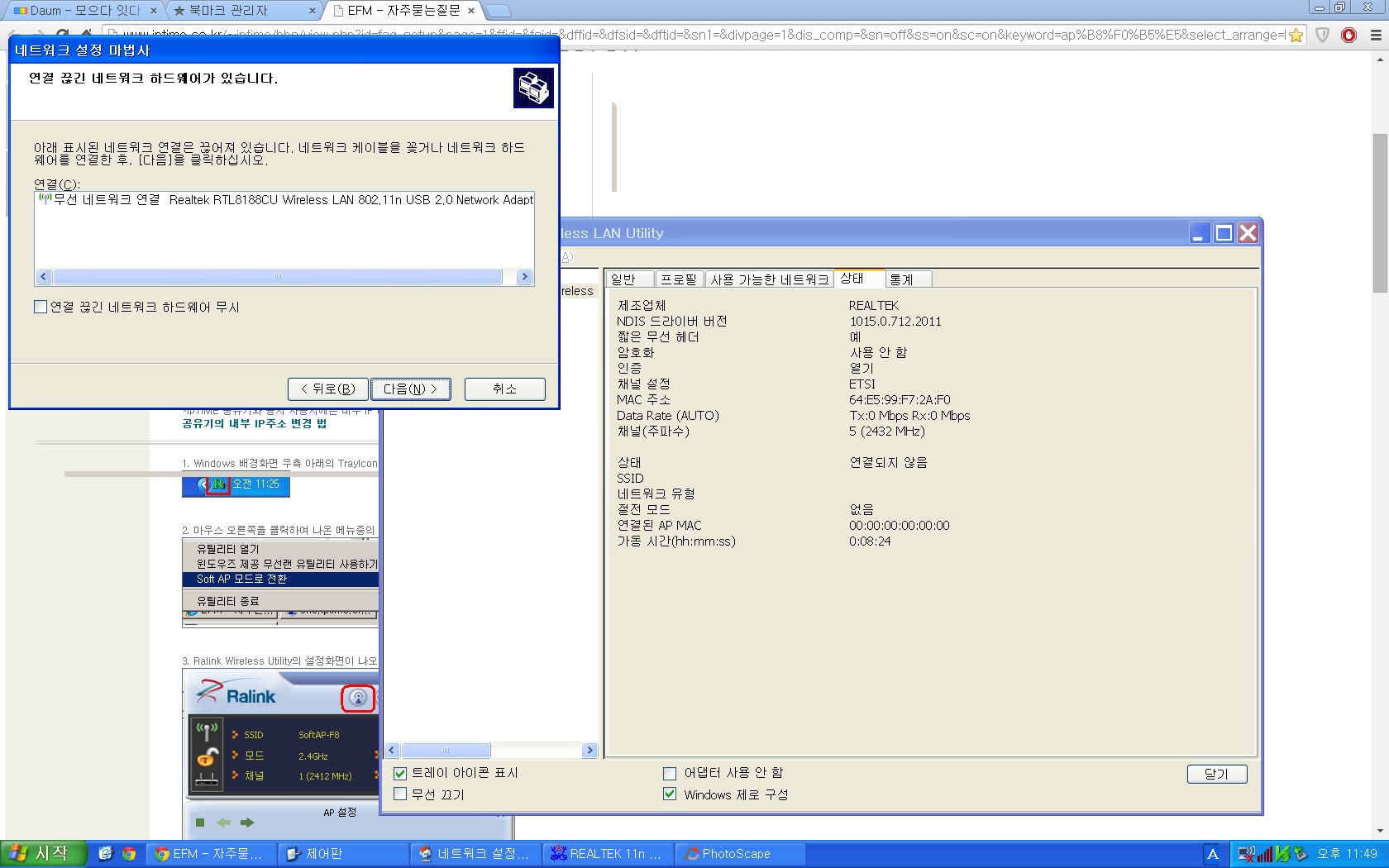Click right arrow of LAN Utility tree scrollbar

coord(589,751)
